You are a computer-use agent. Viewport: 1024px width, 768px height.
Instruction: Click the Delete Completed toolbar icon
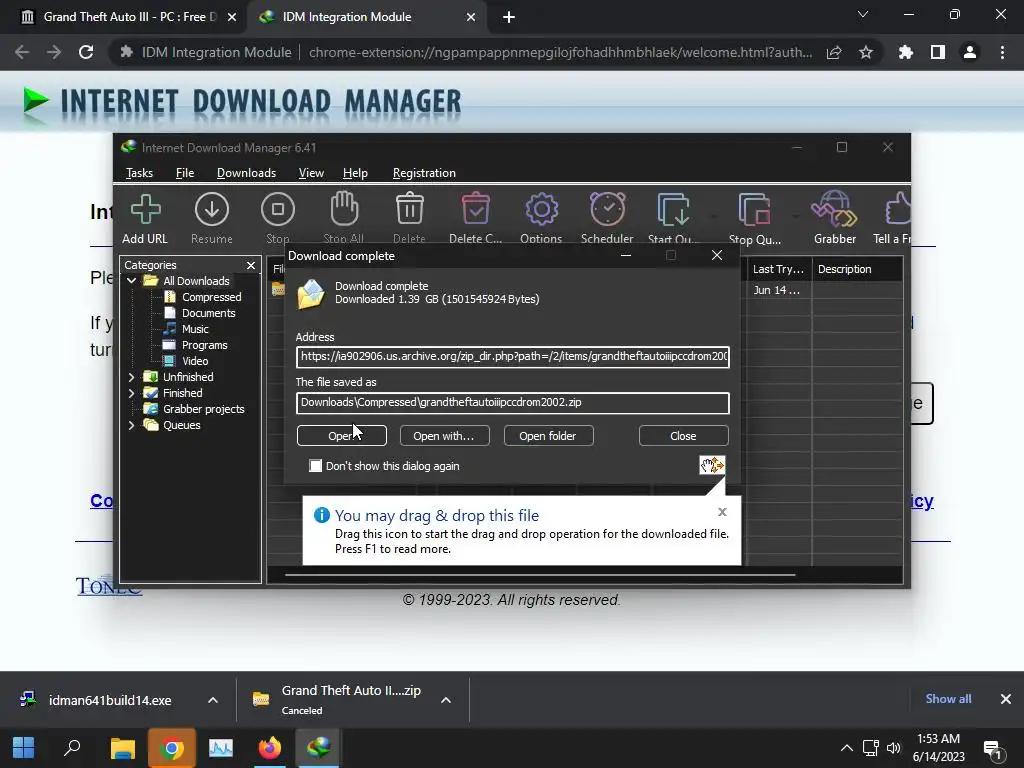(x=475, y=209)
